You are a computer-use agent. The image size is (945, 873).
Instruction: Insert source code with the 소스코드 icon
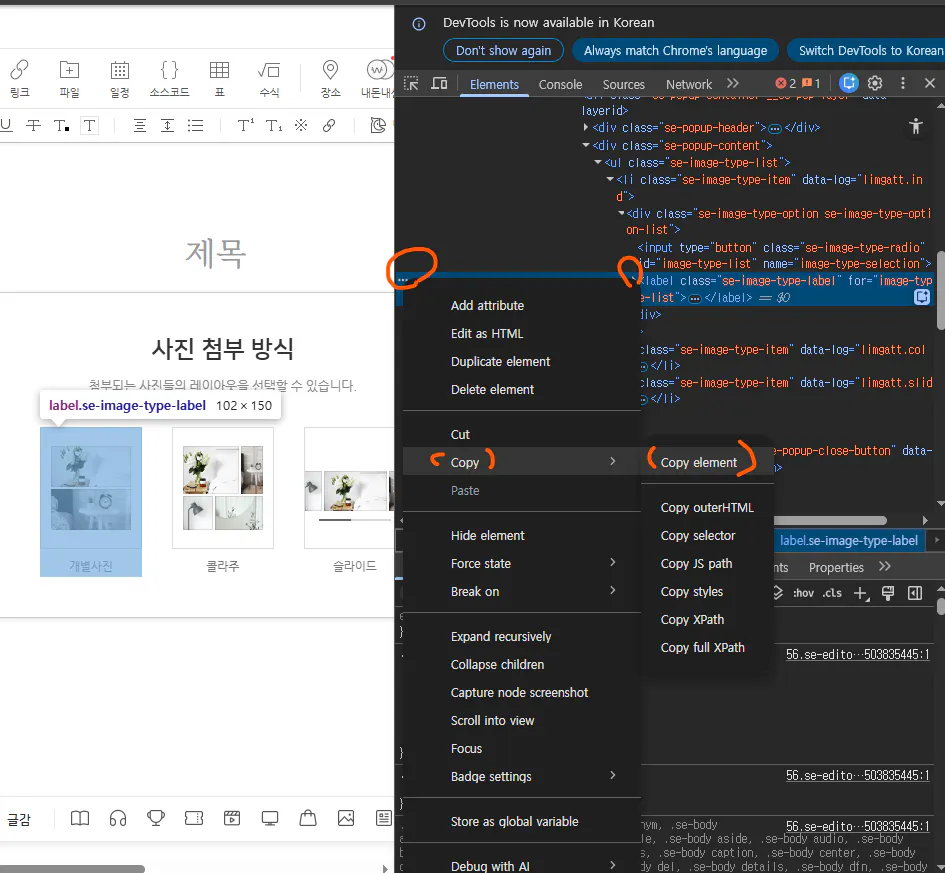[169, 78]
